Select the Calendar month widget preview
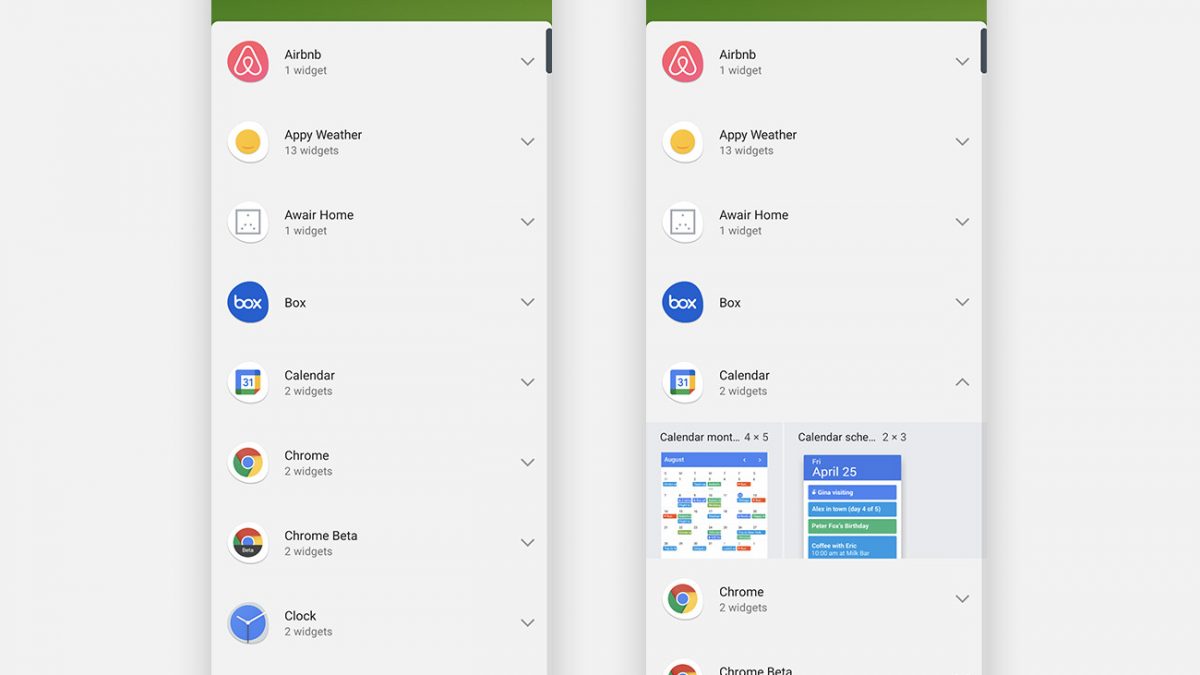Viewport: 1200px width, 675px height. coord(714,505)
